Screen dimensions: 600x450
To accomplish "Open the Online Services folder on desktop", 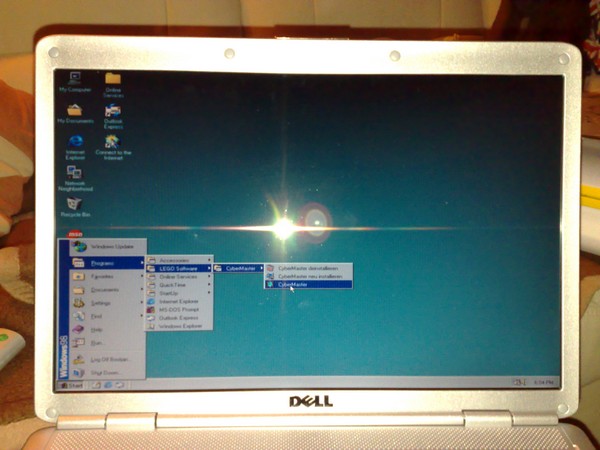I will point(113,84).
